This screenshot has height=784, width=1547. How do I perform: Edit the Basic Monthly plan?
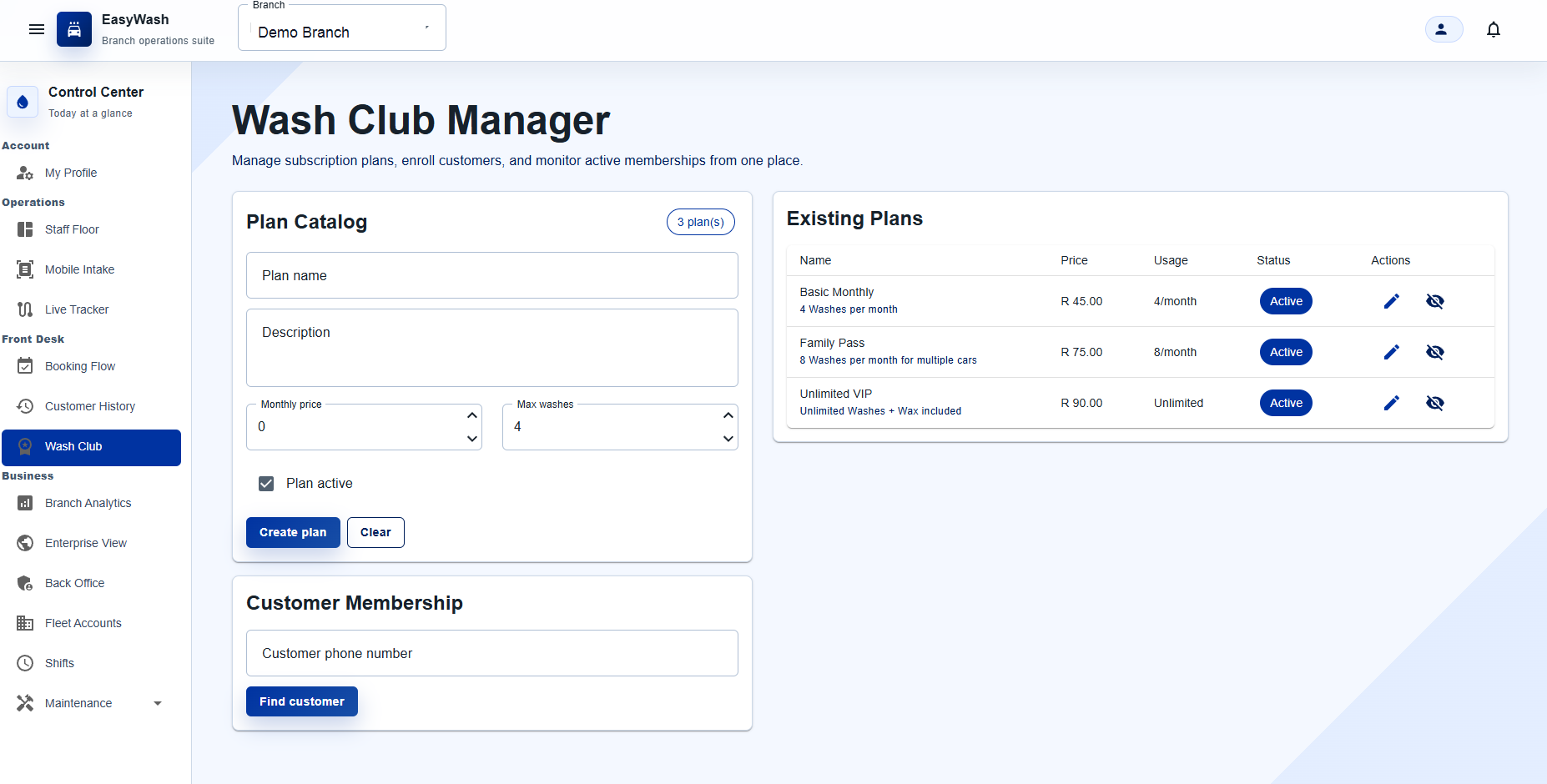point(1391,301)
